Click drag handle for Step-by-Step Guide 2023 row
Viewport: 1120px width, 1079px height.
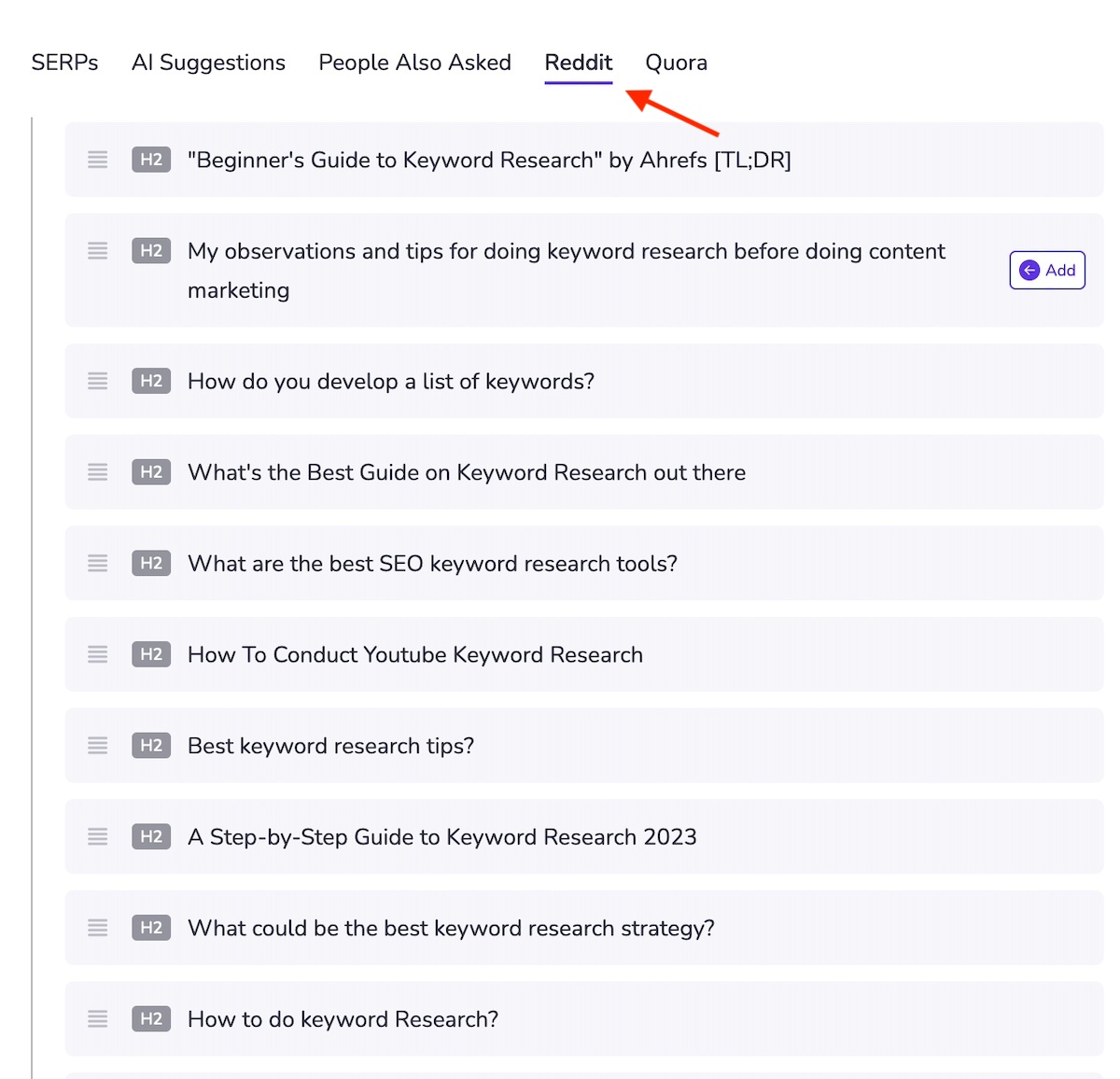(x=98, y=837)
